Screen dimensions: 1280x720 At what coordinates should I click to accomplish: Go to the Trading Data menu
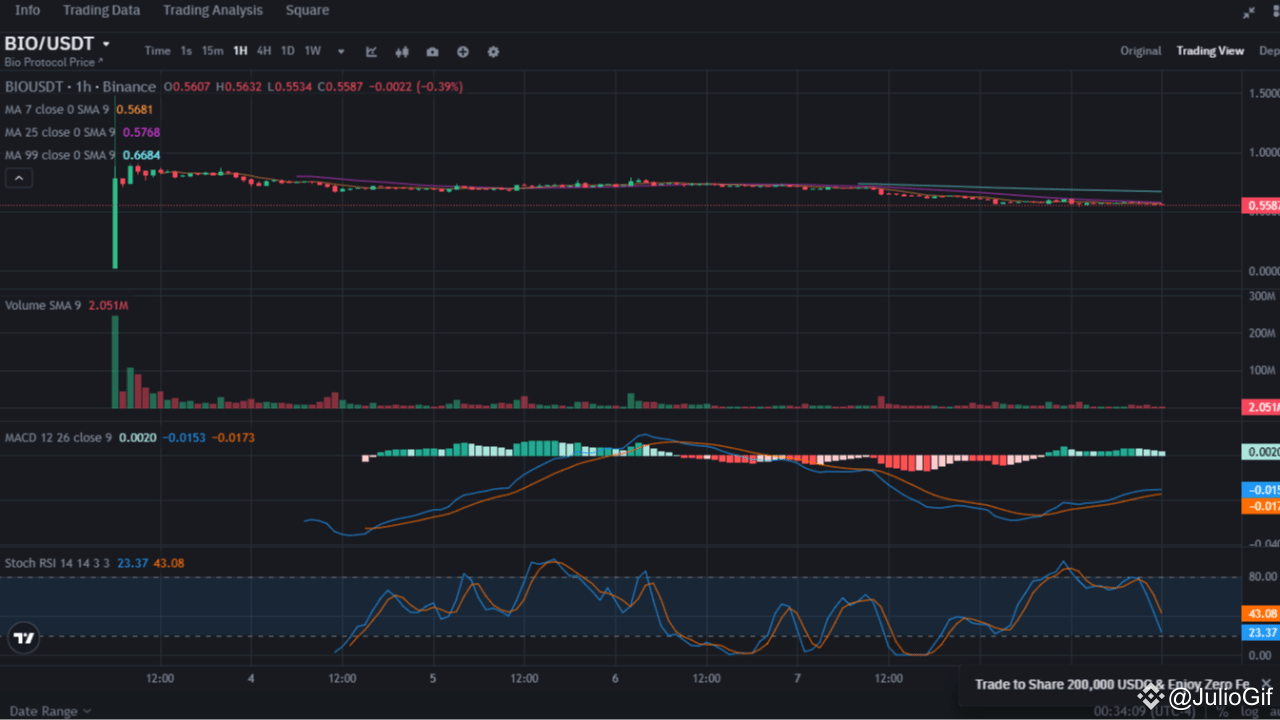[x=101, y=10]
